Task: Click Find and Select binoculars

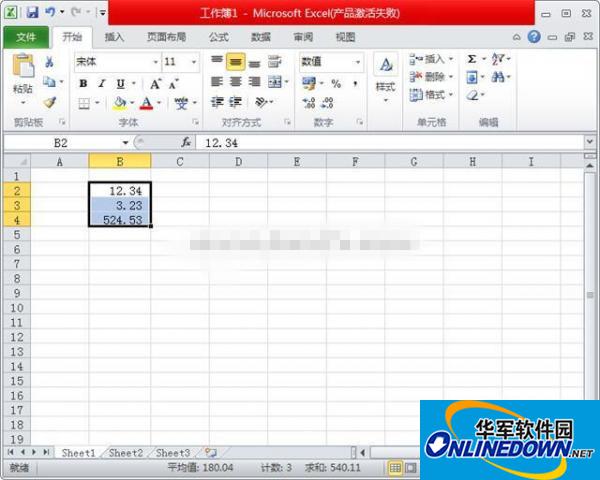Action: pos(498,78)
